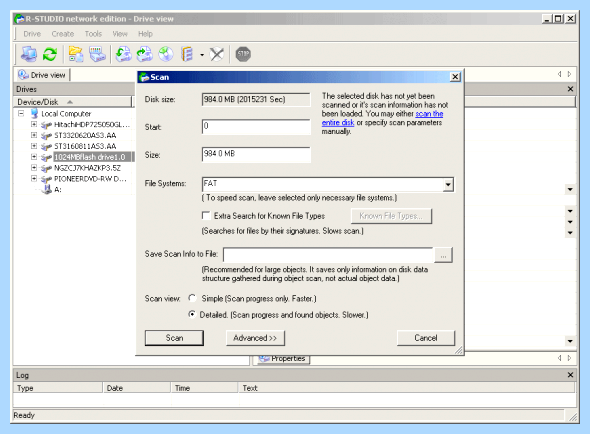Collapse the Local Computer tree node

click(x=21, y=113)
